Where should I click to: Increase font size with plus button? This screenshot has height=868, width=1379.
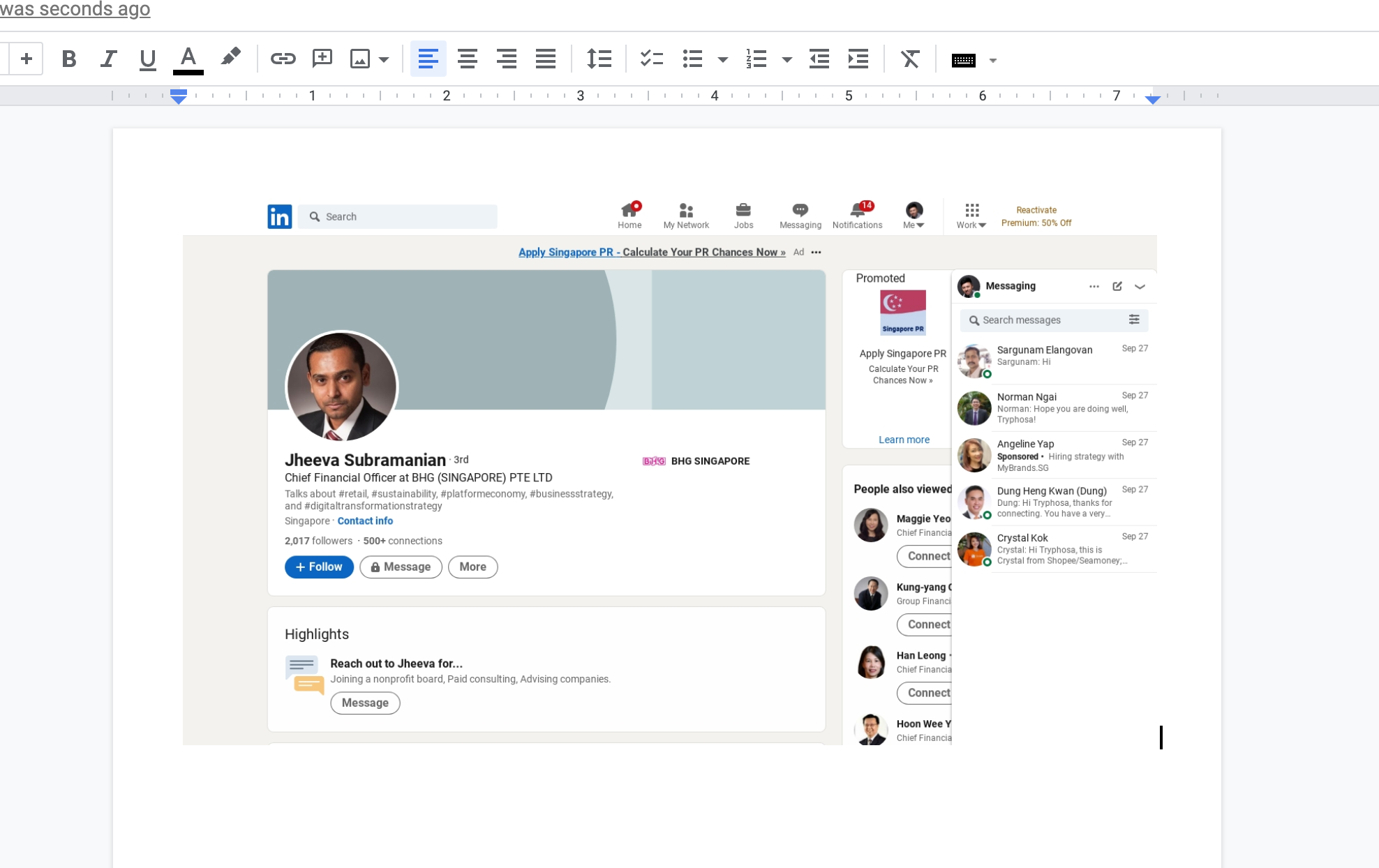point(26,59)
